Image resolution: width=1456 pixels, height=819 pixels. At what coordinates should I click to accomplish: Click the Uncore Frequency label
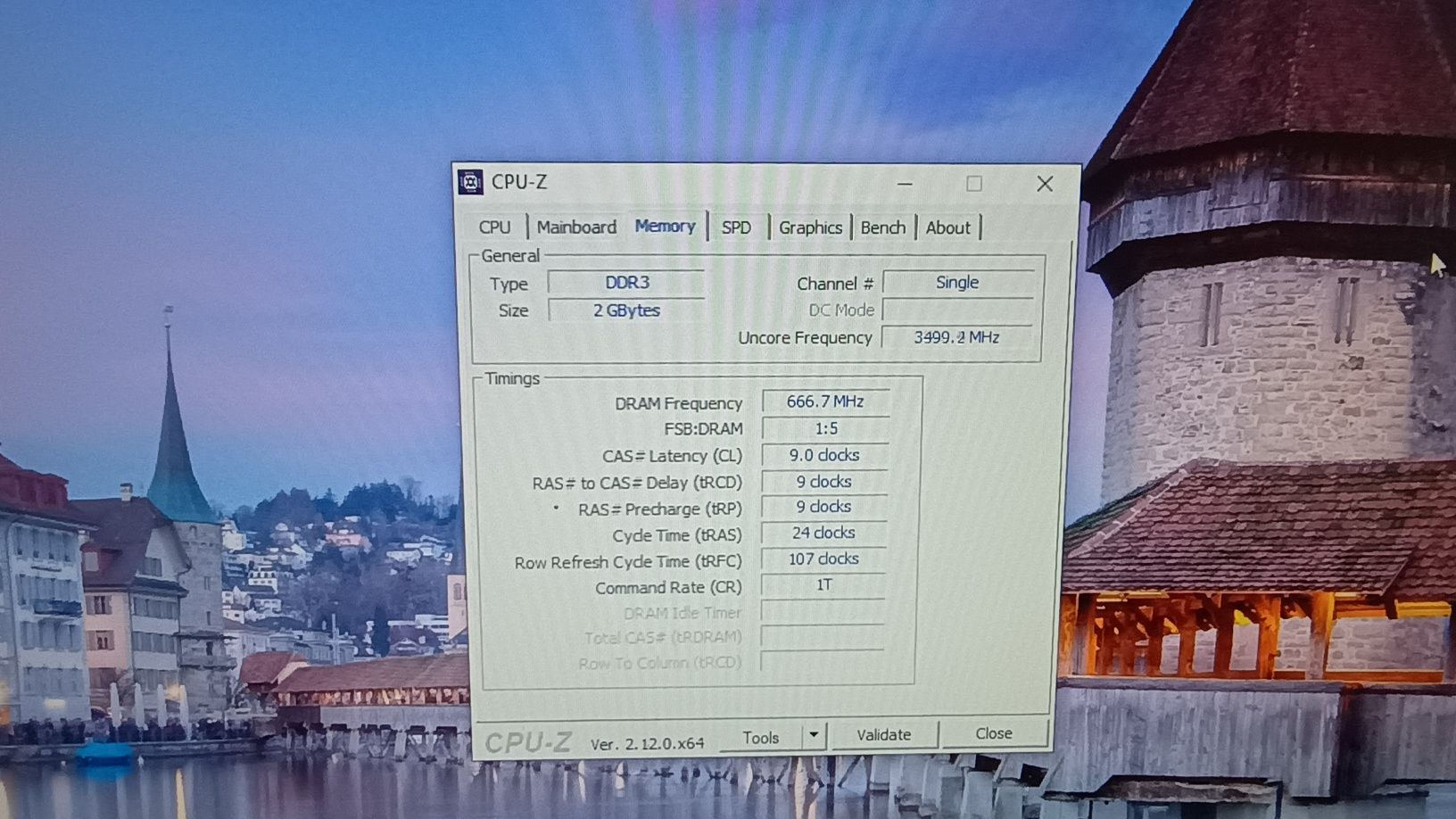click(x=805, y=338)
